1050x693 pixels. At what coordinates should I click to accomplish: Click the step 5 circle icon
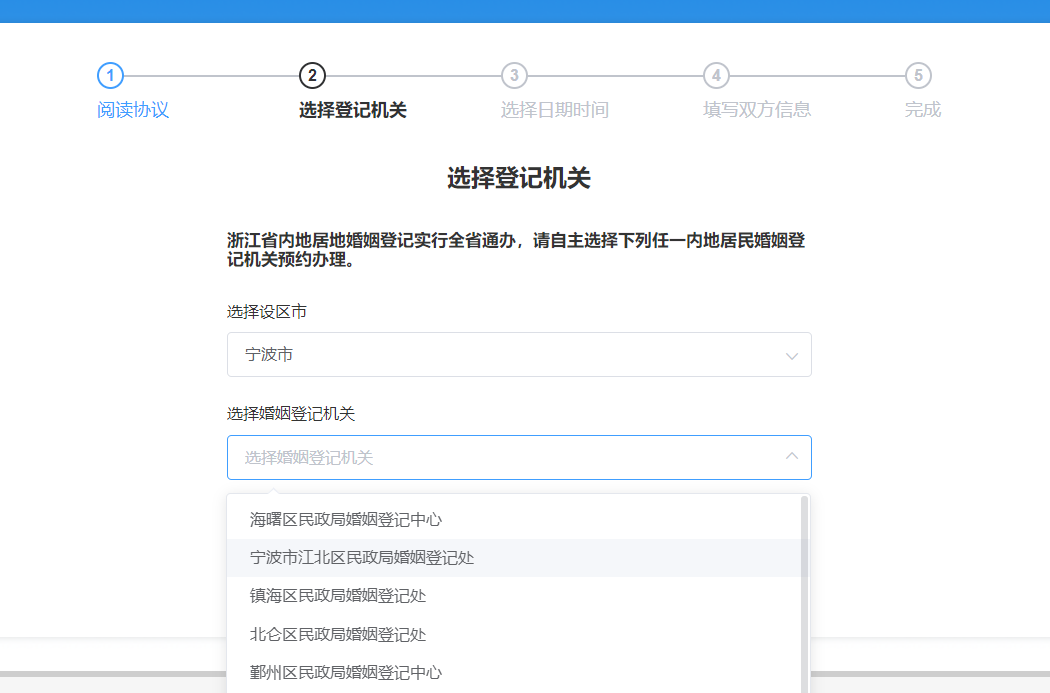pos(918,75)
